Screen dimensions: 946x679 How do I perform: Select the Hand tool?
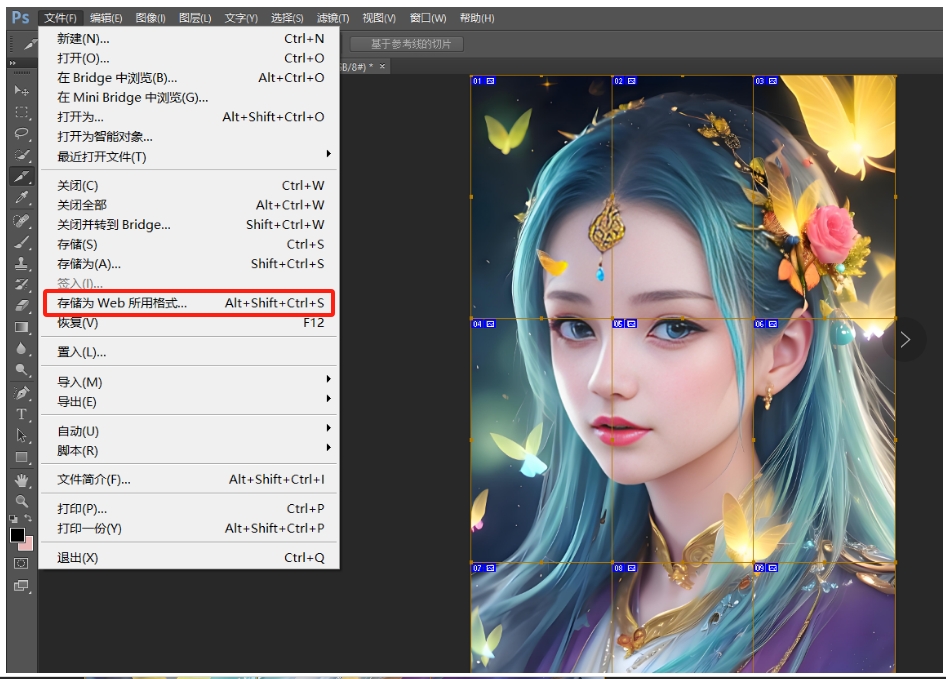pyautogui.click(x=22, y=480)
